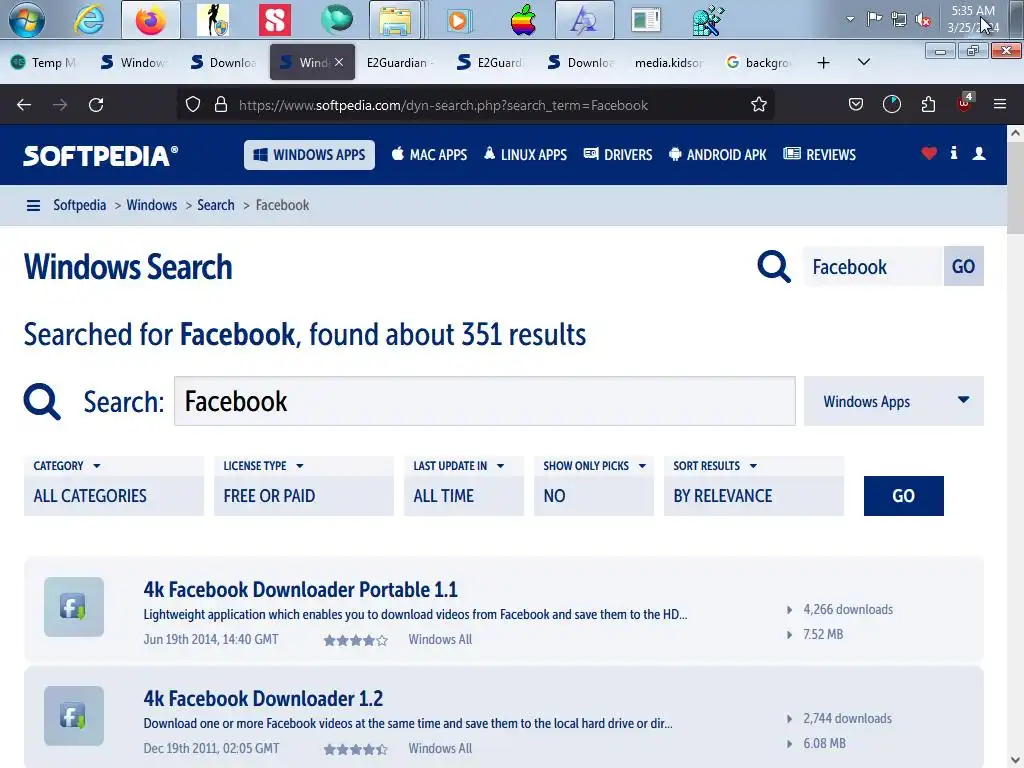The width and height of the screenshot is (1024, 768).
Task: Expand the Category All Categories filter
Action: click(114, 486)
